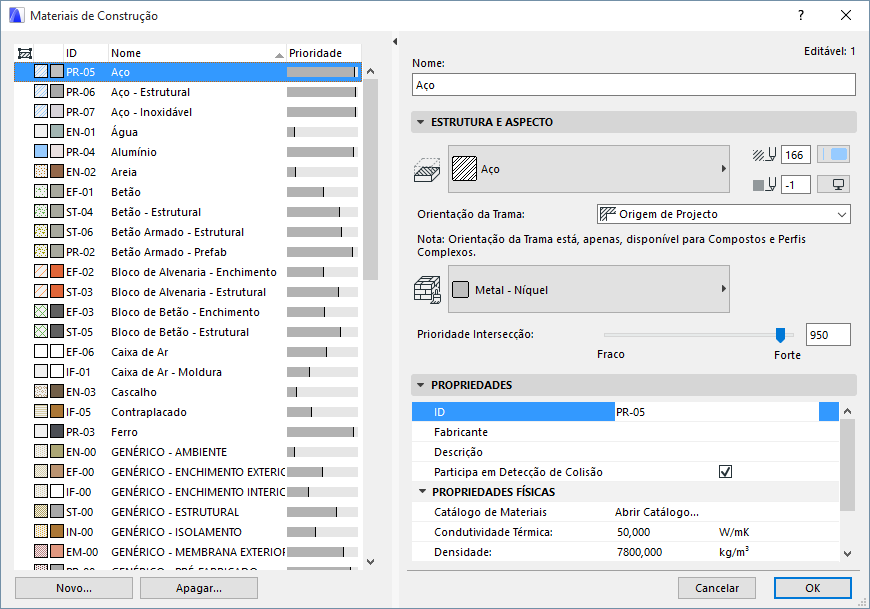Click the Metal - Níquel grey surface swatch
Screen dimensions: 870x609
[461, 290]
